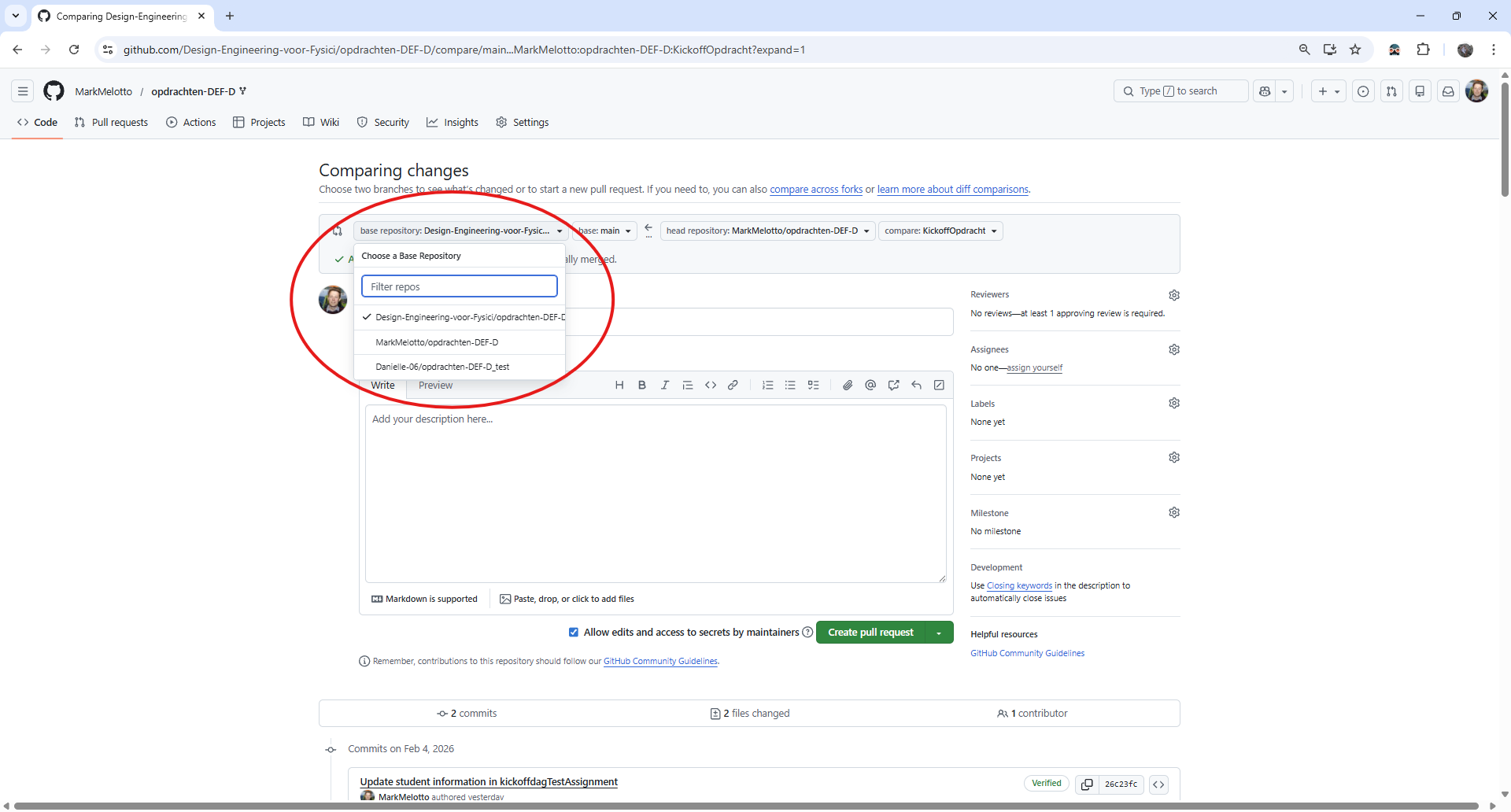Insert a link in the description
This screenshot has height=812, width=1511.
coord(733,386)
